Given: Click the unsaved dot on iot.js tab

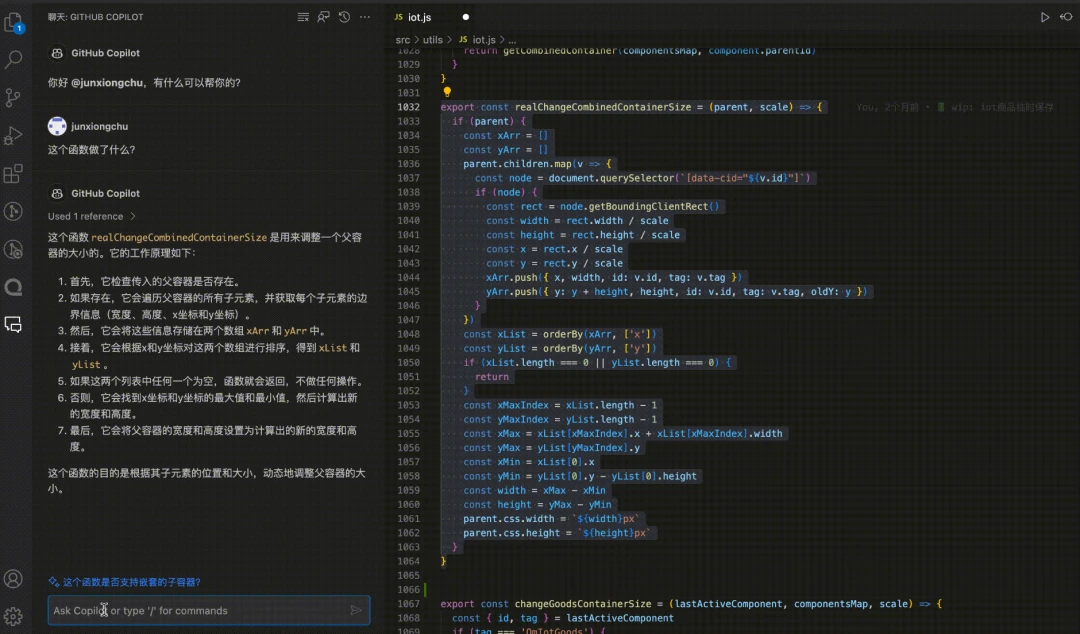Looking at the screenshot, I should click(x=466, y=17).
